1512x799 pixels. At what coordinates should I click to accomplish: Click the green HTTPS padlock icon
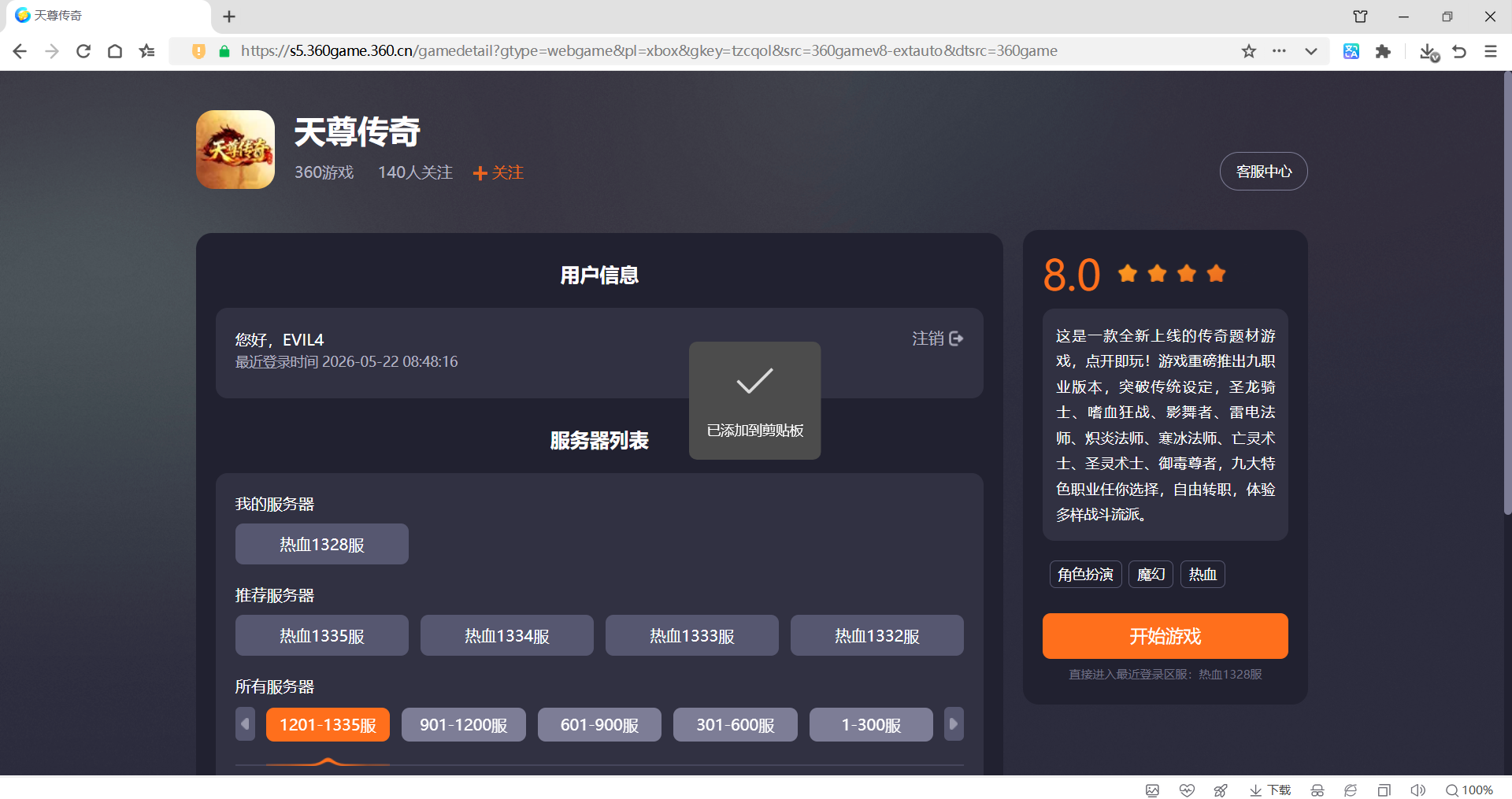224,51
